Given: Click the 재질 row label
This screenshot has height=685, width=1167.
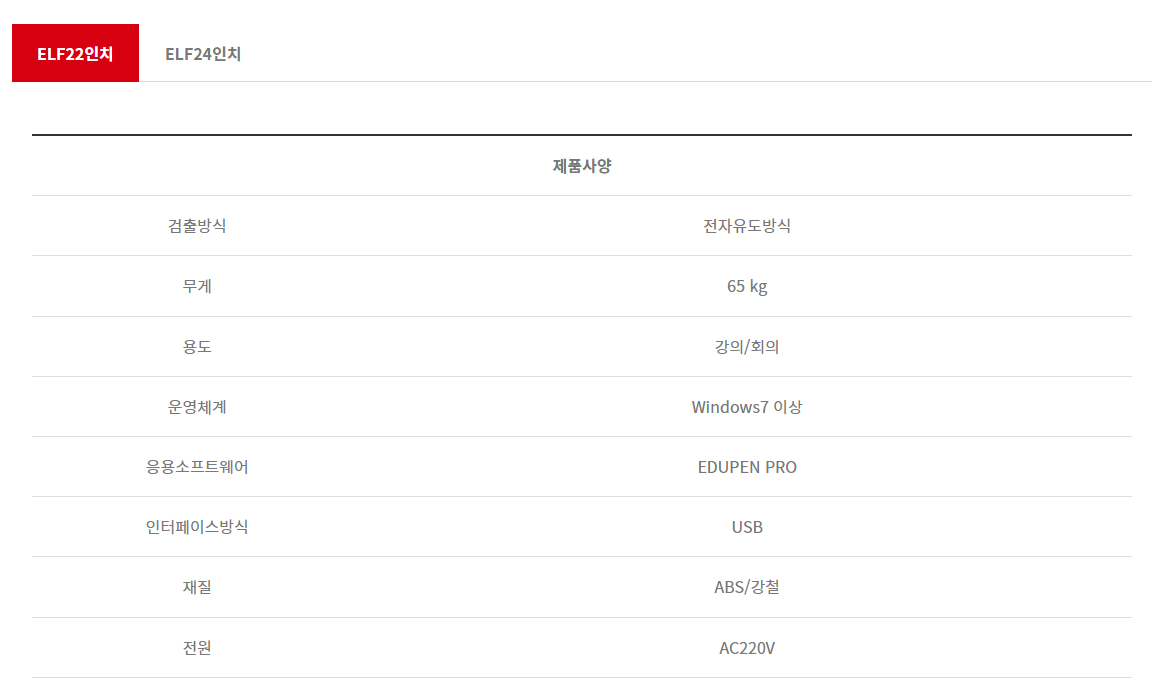Looking at the screenshot, I should pos(197,587).
